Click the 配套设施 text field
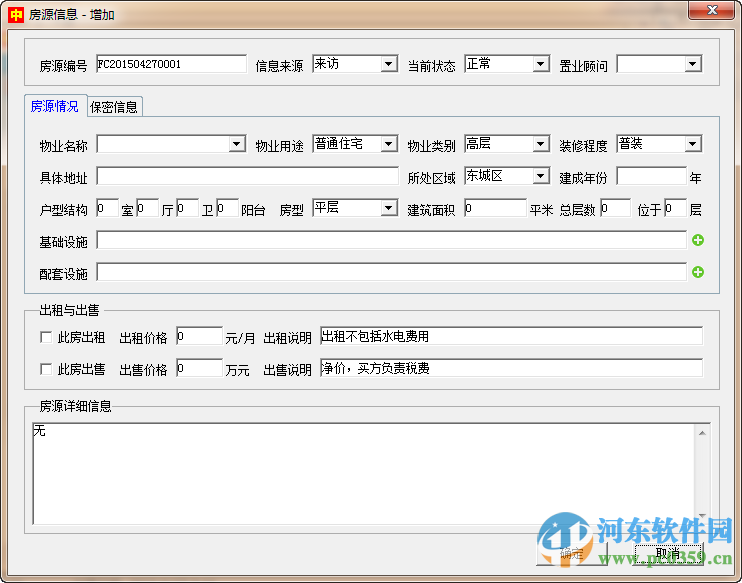Viewport: 742px width, 583px height. tap(391, 272)
